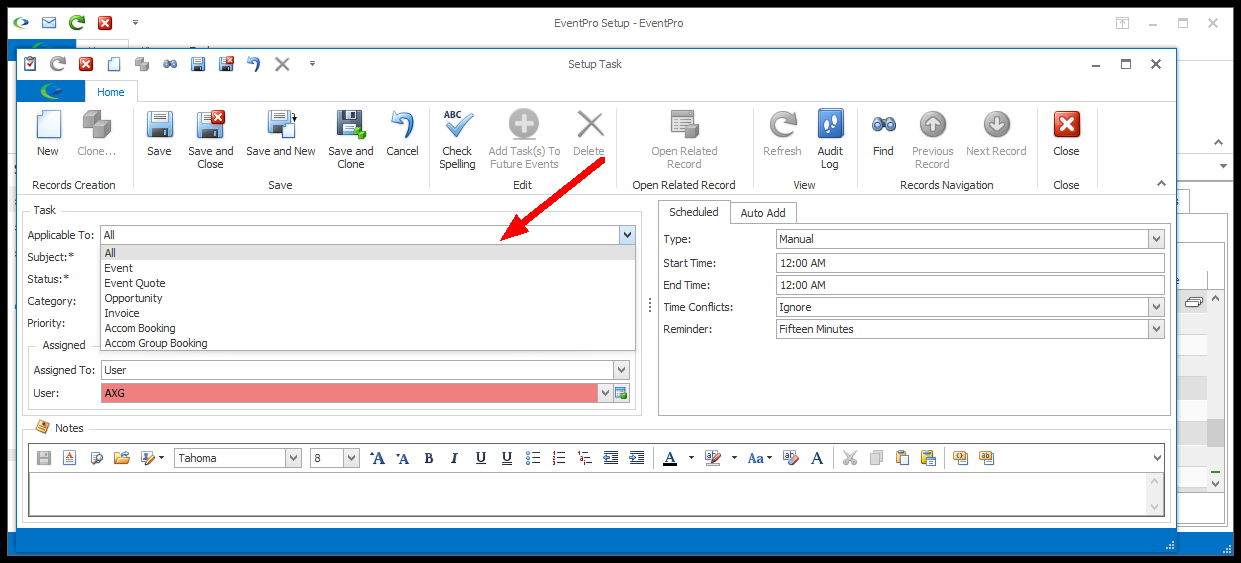
Task: Click the End Time field
Action: click(x=970, y=285)
